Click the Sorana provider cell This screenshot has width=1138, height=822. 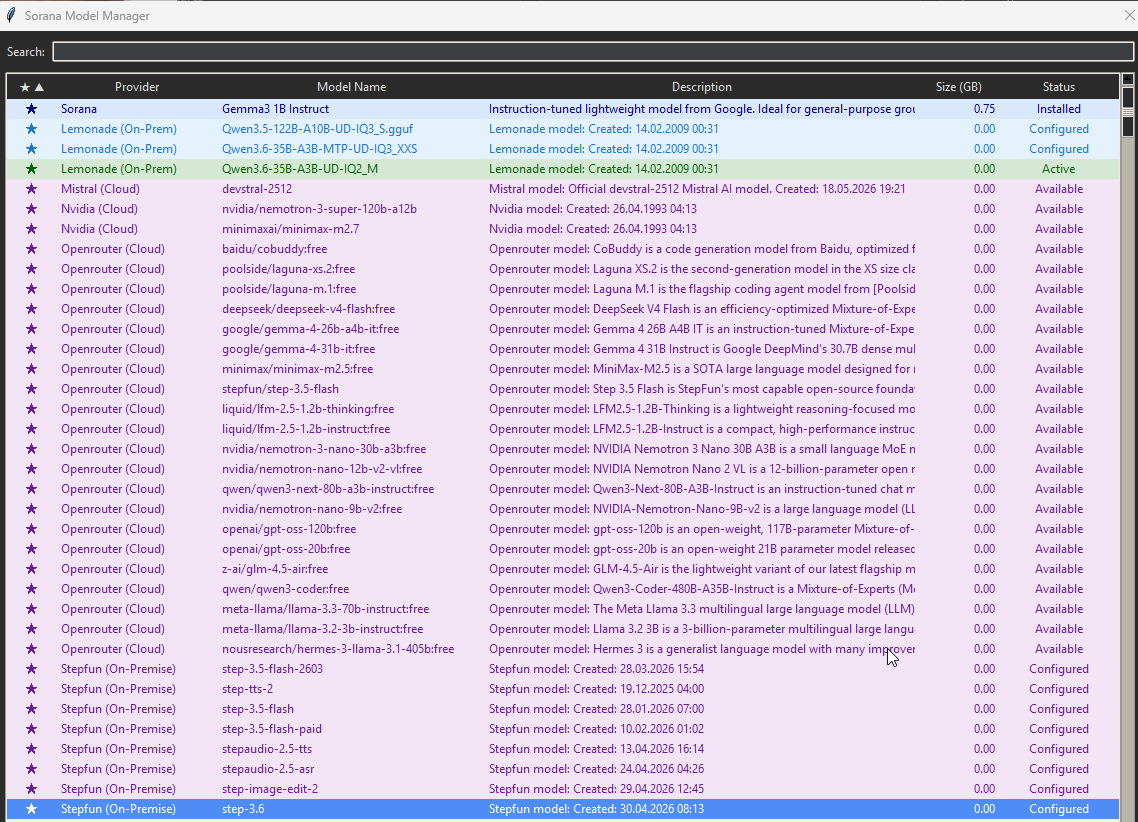coord(78,109)
